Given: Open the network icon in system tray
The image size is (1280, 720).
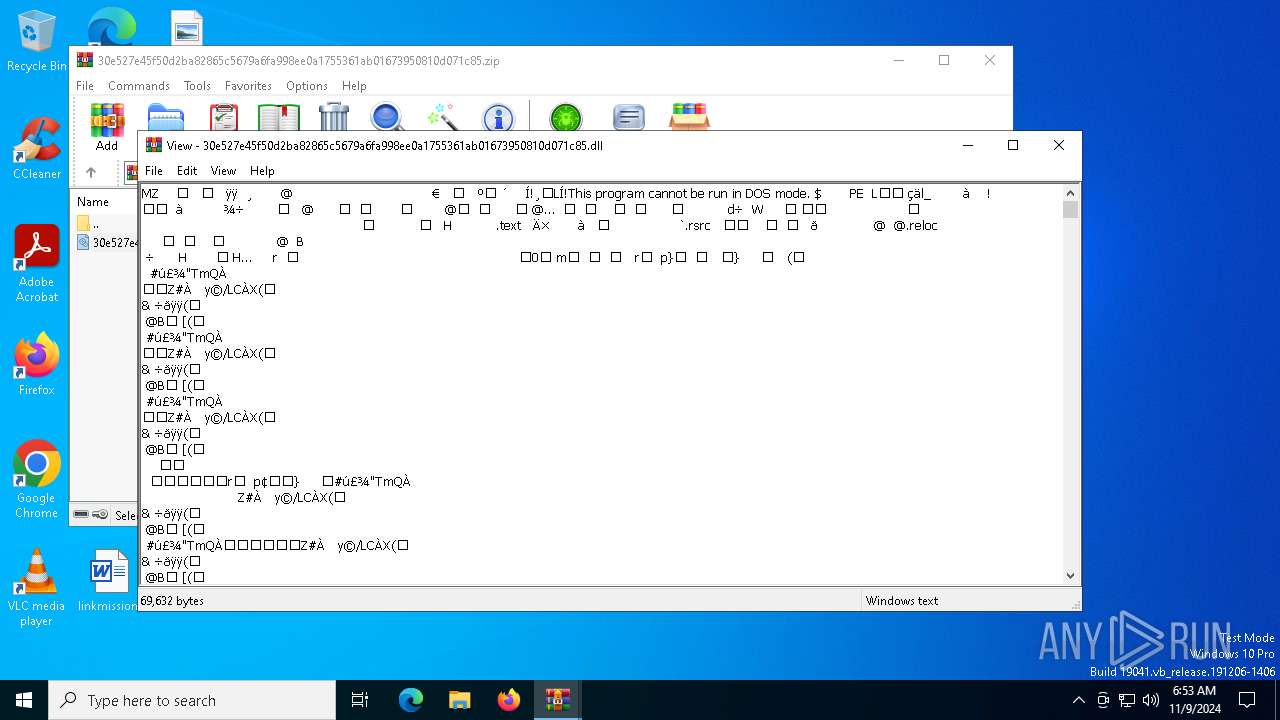Looking at the screenshot, I should (x=1127, y=700).
